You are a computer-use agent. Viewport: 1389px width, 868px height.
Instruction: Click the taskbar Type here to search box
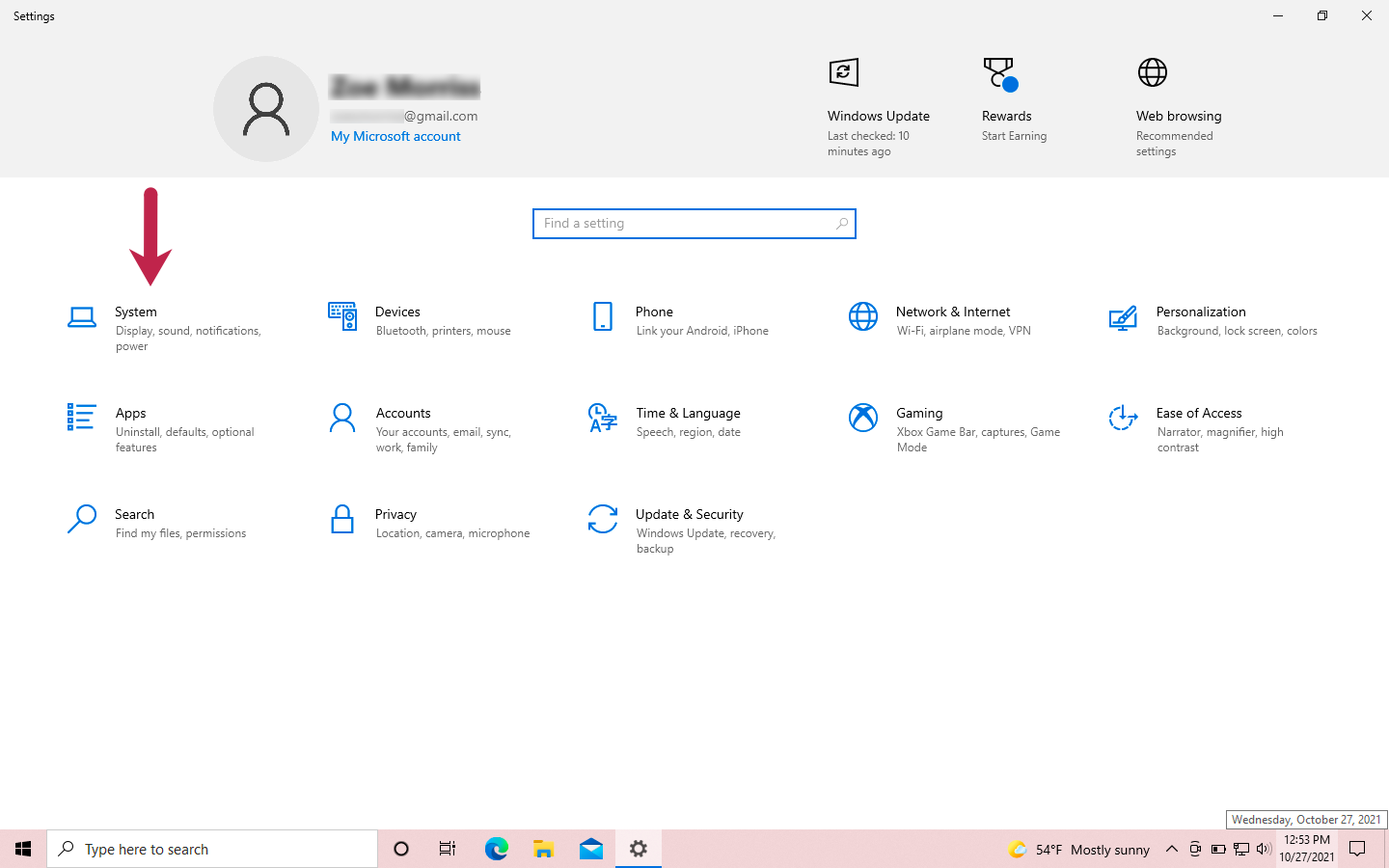[212, 849]
